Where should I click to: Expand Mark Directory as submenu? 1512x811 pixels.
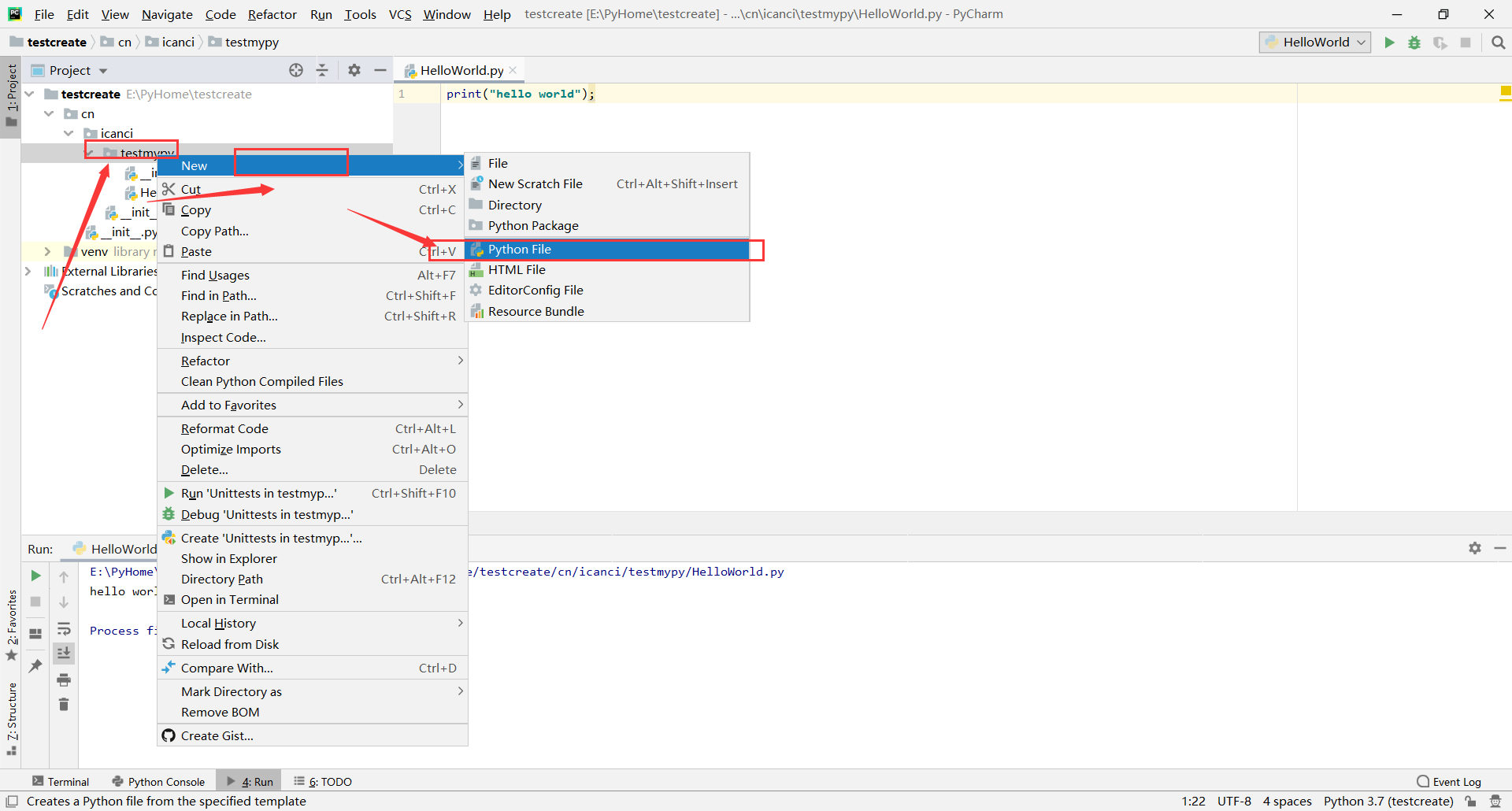[313, 691]
